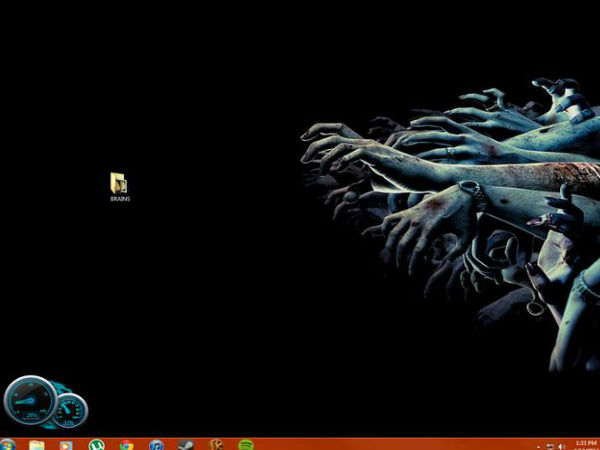
Task: Click the clock showing 1:33 PM
Action: pyautogui.click(x=584, y=444)
